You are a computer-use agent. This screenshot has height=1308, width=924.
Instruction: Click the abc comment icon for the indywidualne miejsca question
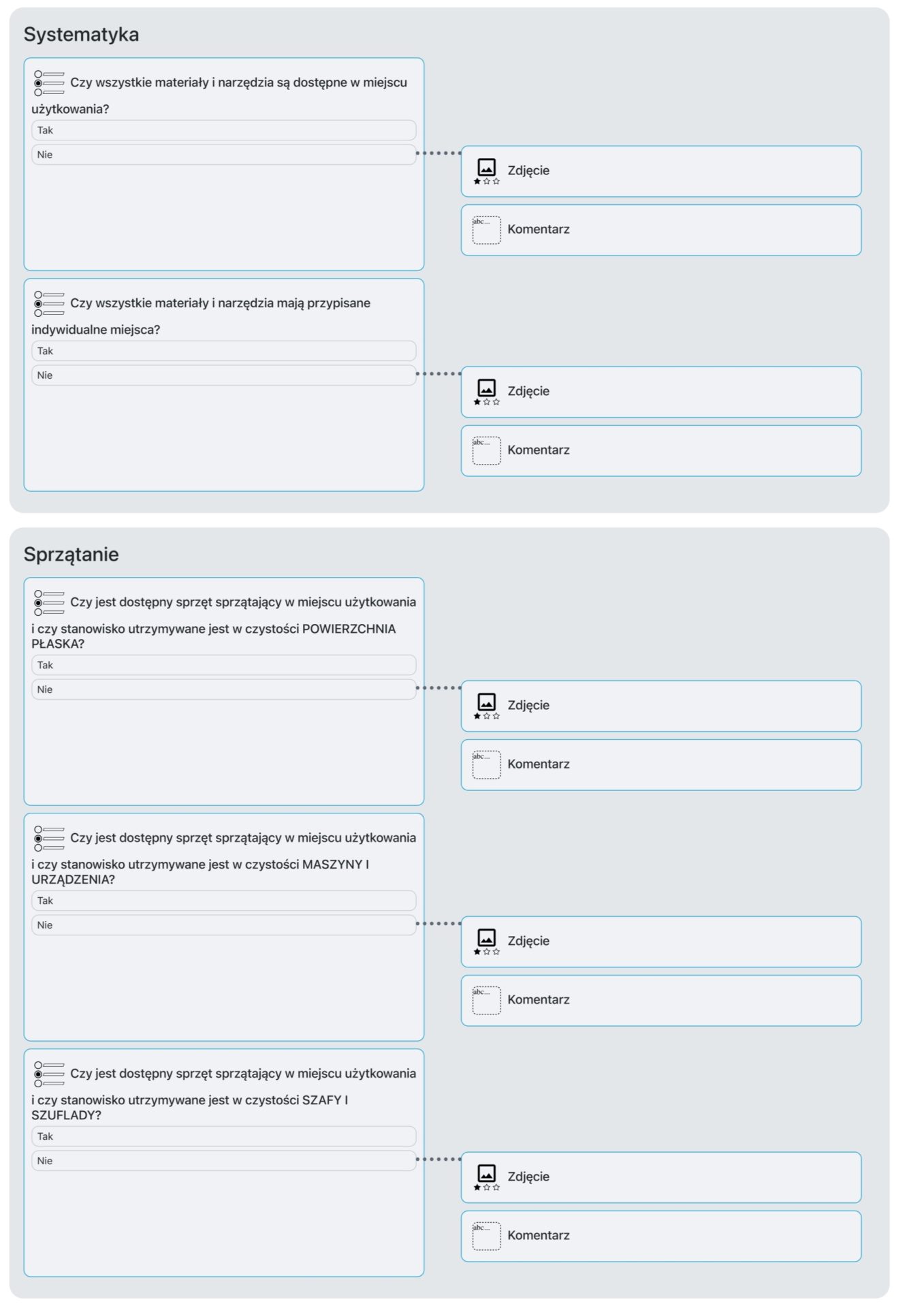(486, 450)
